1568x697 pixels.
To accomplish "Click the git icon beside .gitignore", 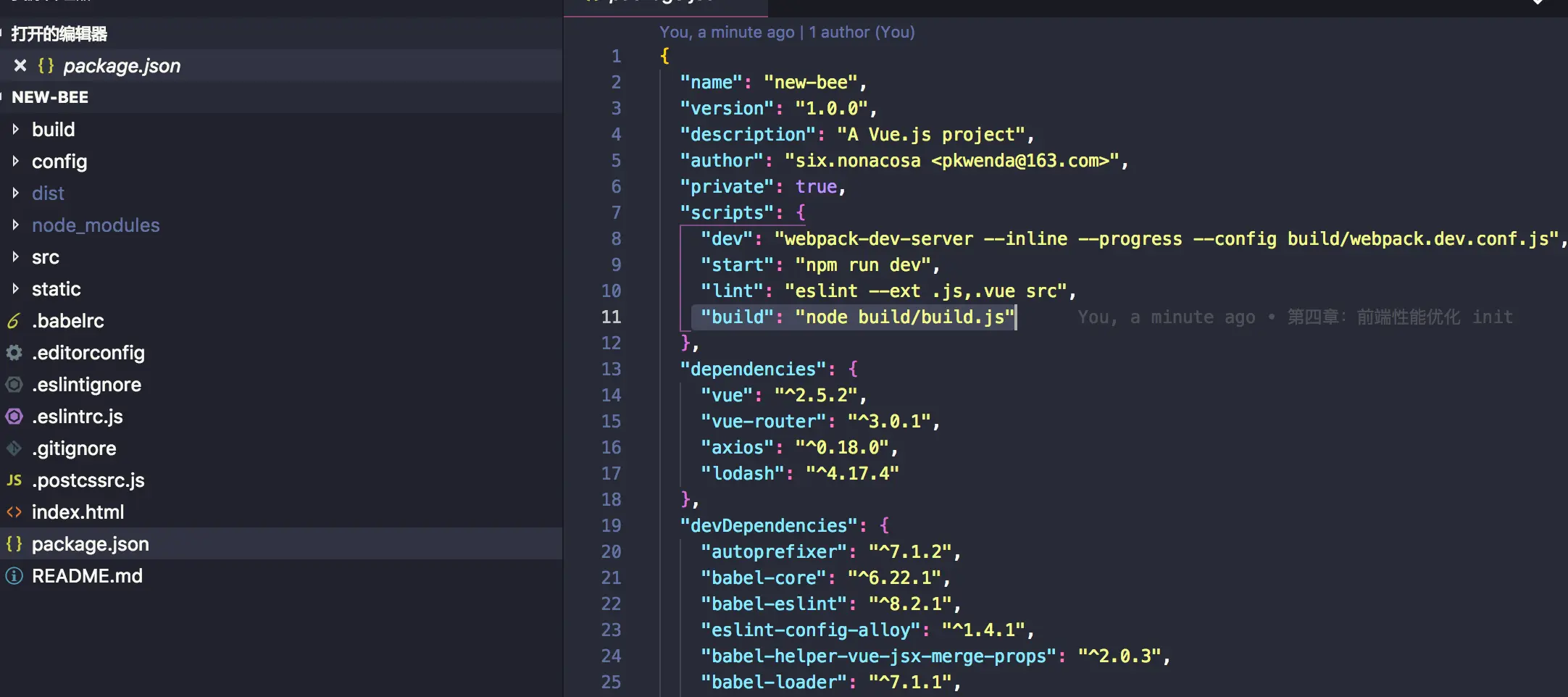I will click(14, 448).
